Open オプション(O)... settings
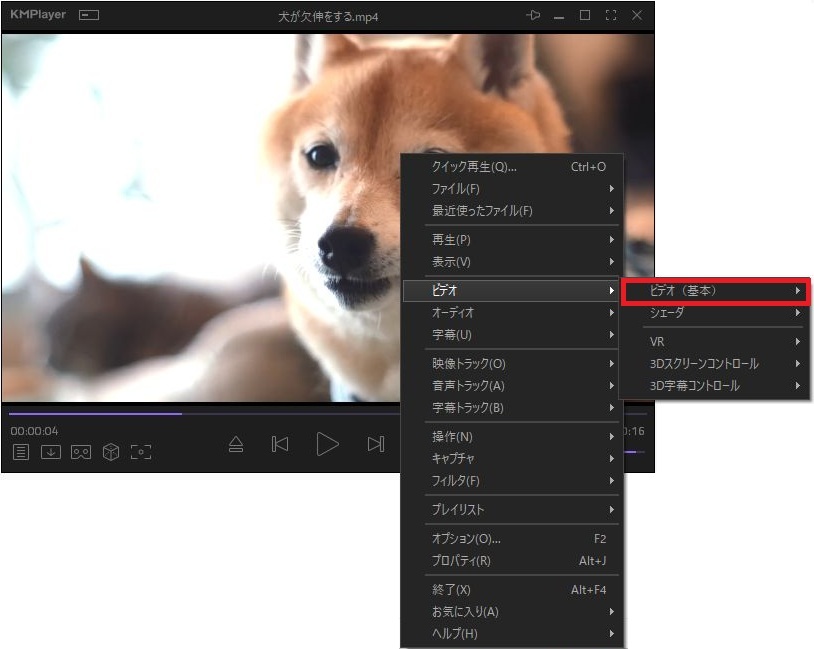814x649 pixels. 511,539
